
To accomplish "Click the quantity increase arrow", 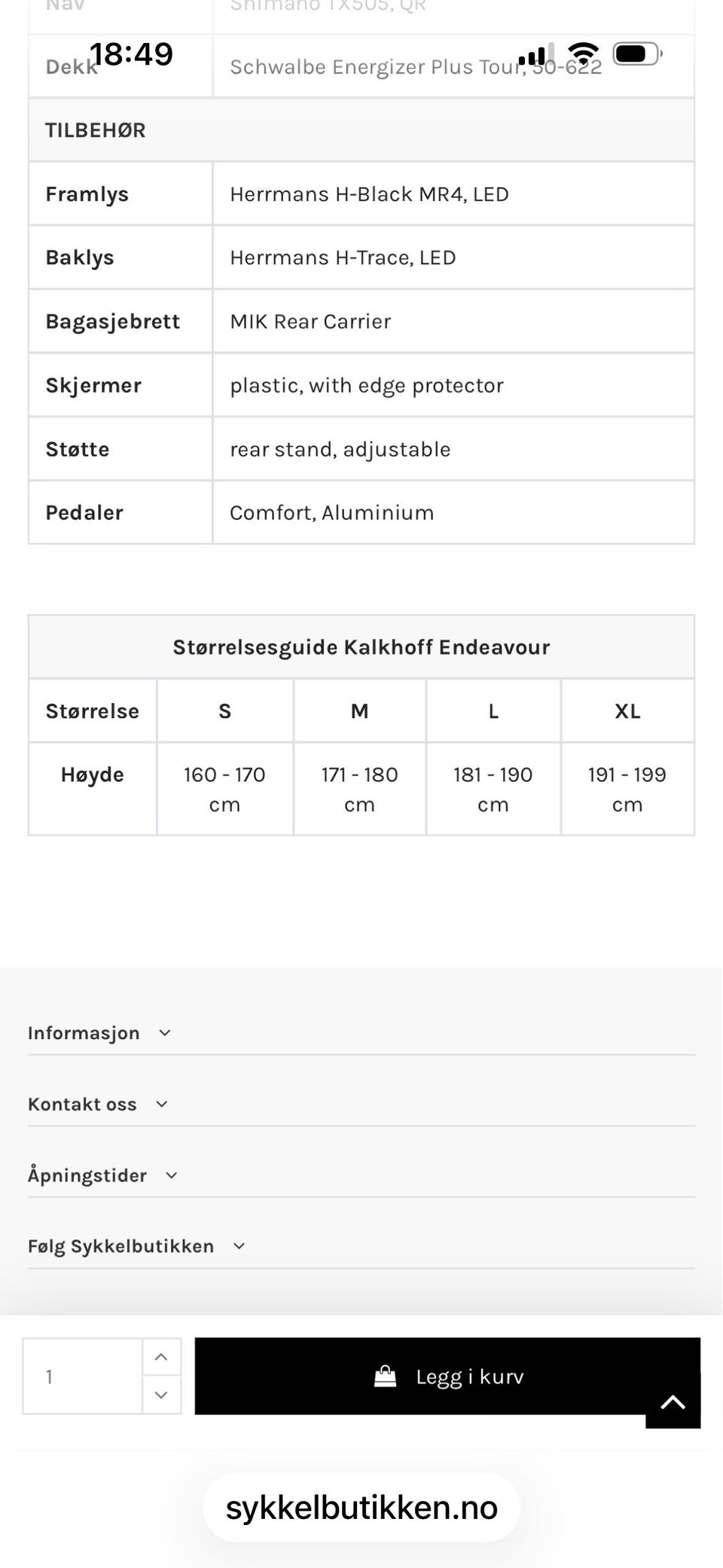I will coord(161,1357).
